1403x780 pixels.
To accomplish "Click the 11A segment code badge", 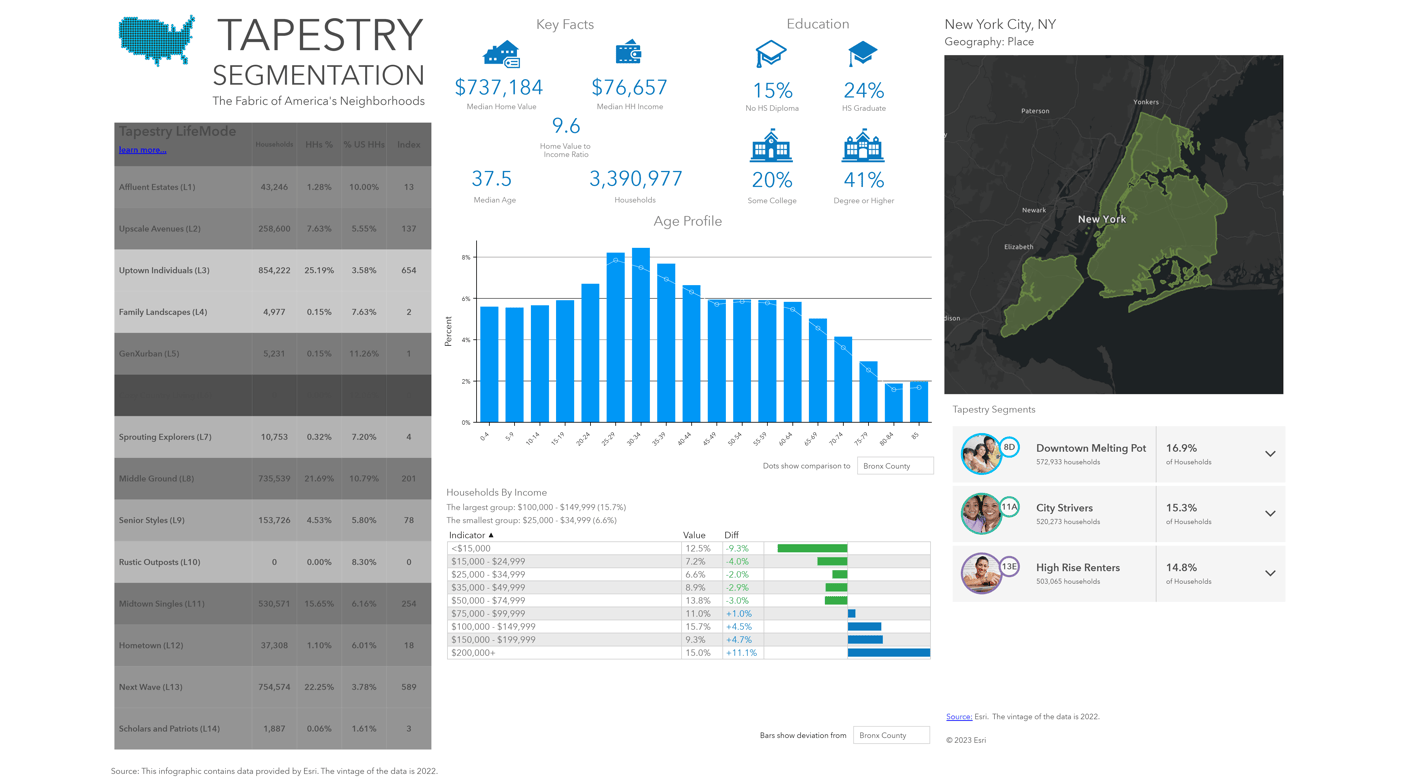I will pos(1009,507).
